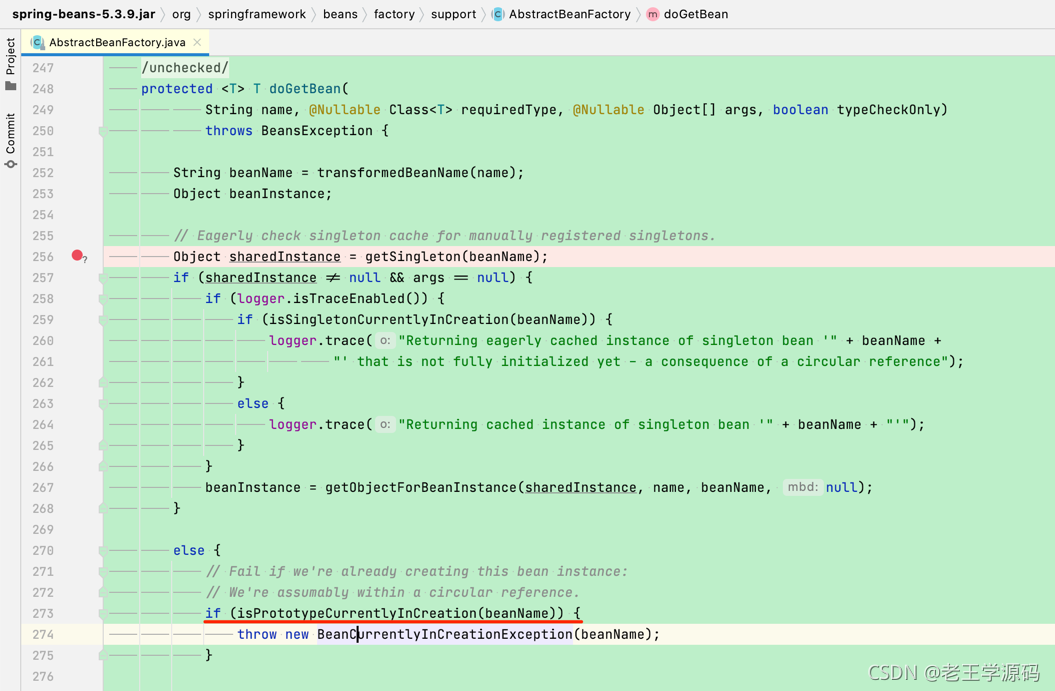
Task: Click the 'throws' keyword on line 250
Action: tap(229, 131)
